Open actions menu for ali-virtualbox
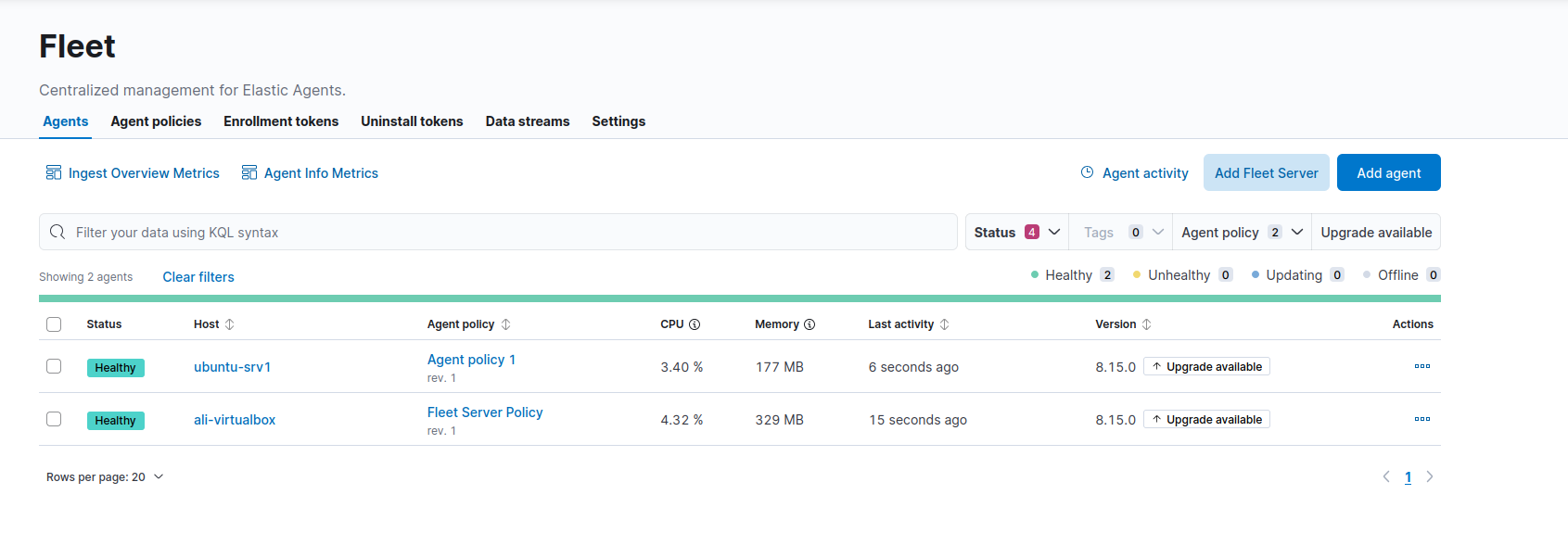 (1422, 419)
